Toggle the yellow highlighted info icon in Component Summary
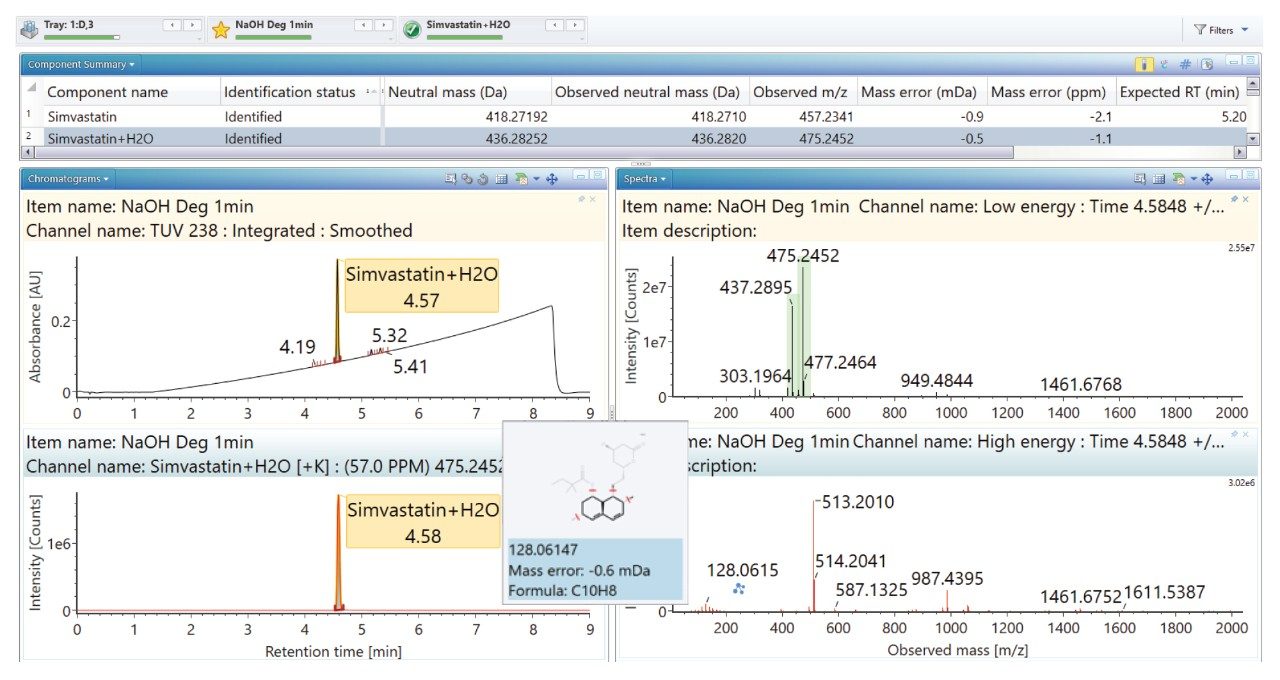Screen dimensions: 1280x680 pos(1145,64)
